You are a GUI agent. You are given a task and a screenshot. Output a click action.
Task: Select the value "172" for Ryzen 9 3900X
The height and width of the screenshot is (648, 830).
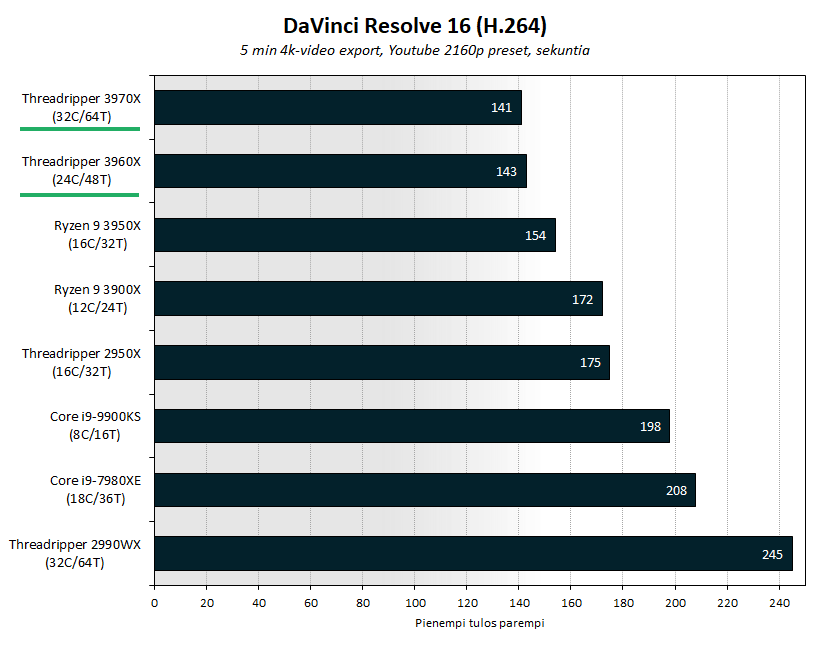coord(582,300)
